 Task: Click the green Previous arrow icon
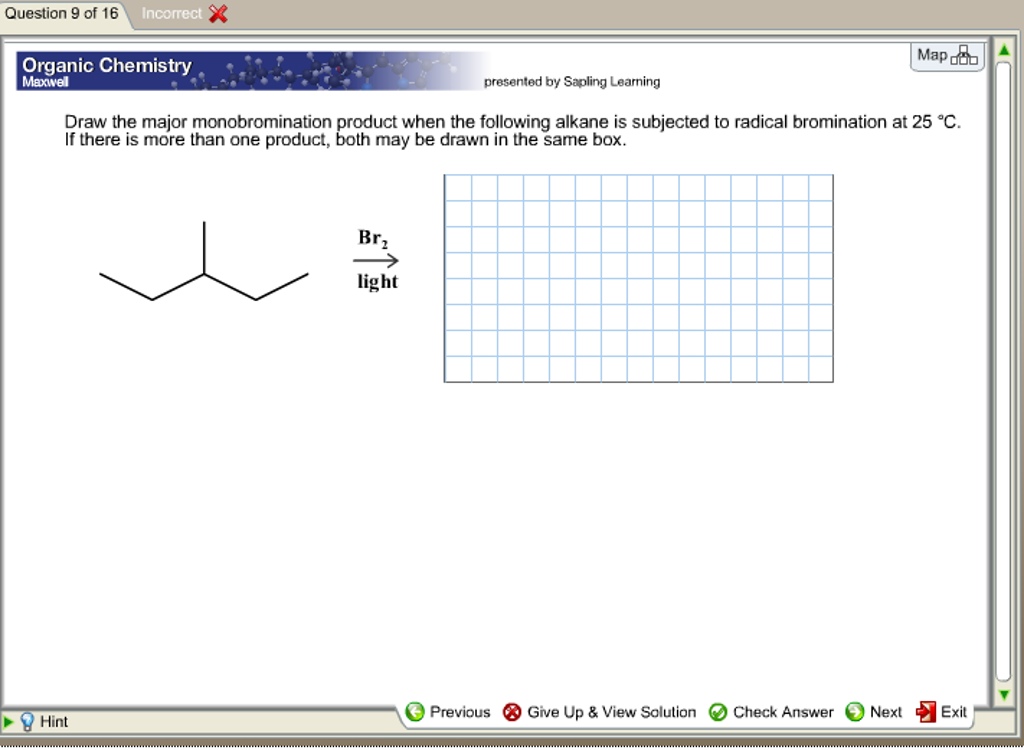pos(415,712)
